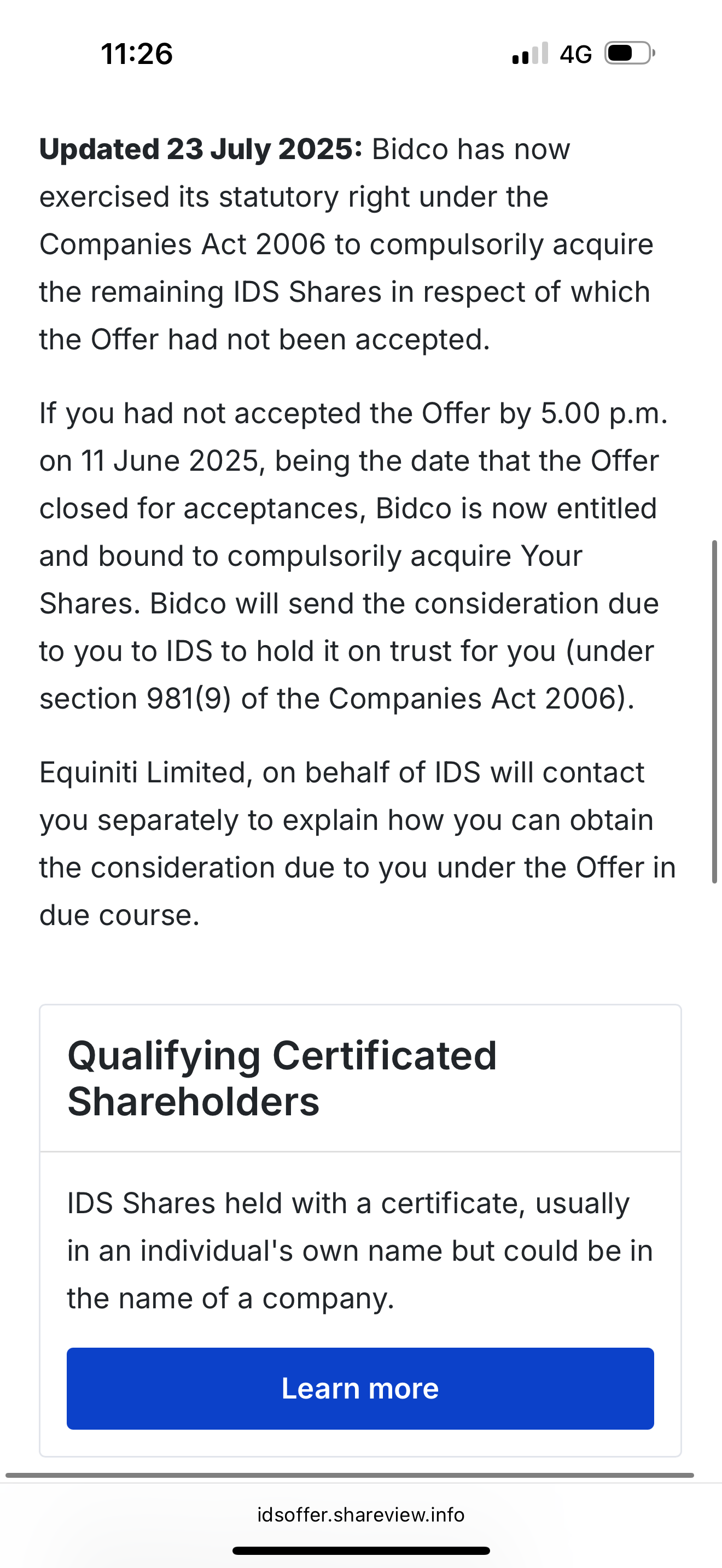
Task: Tap the home indicator bar
Action: [361, 1551]
